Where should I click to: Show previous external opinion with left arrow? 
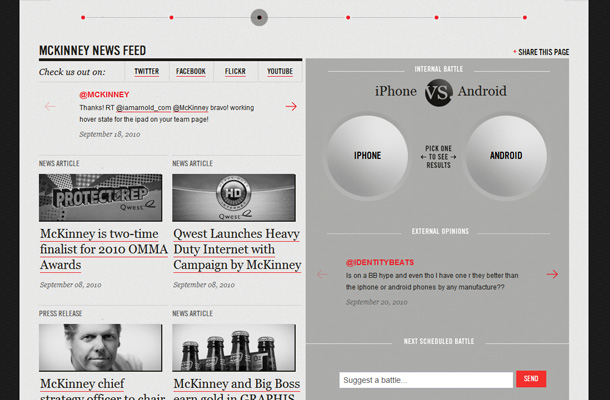[322, 274]
